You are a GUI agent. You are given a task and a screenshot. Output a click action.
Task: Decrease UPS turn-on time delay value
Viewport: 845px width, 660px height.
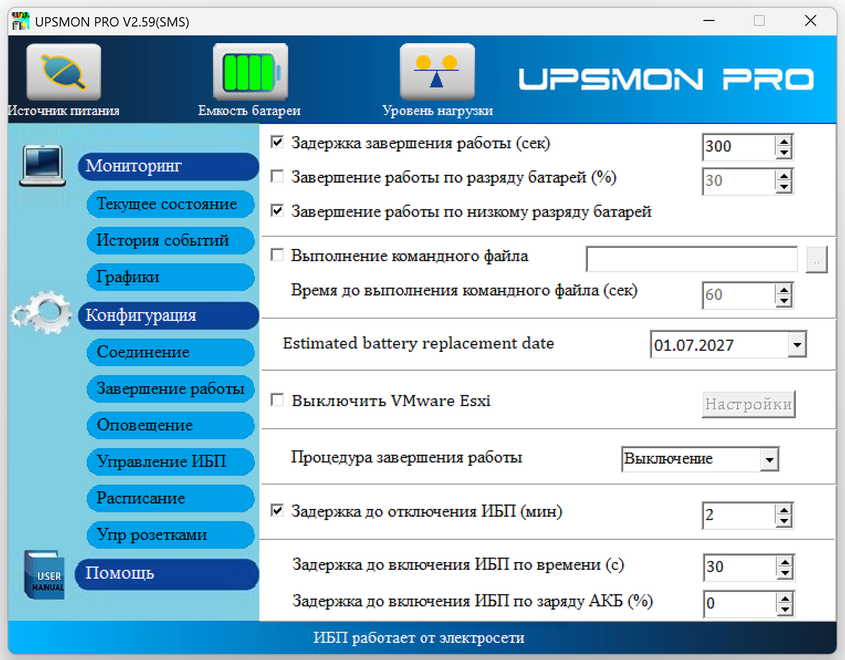(x=785, y=573)
